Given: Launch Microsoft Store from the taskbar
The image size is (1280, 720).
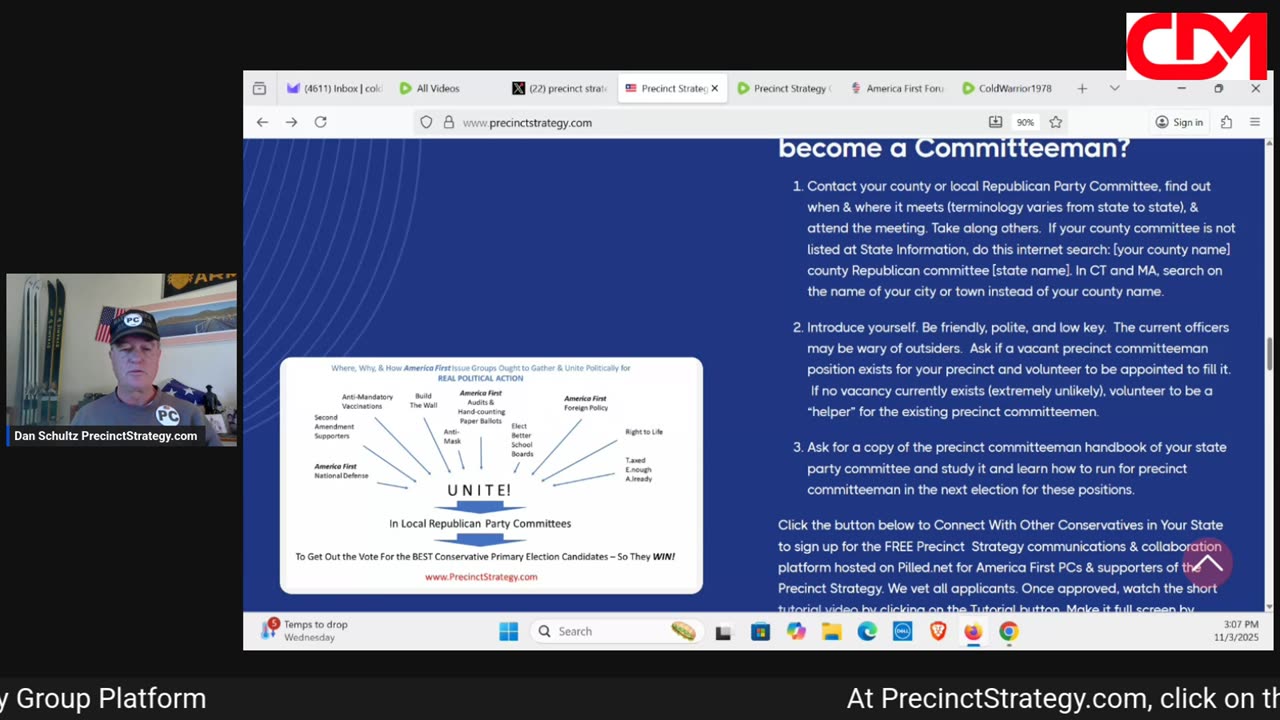Looking at the screenshot, I should click(x=760, y=631).
